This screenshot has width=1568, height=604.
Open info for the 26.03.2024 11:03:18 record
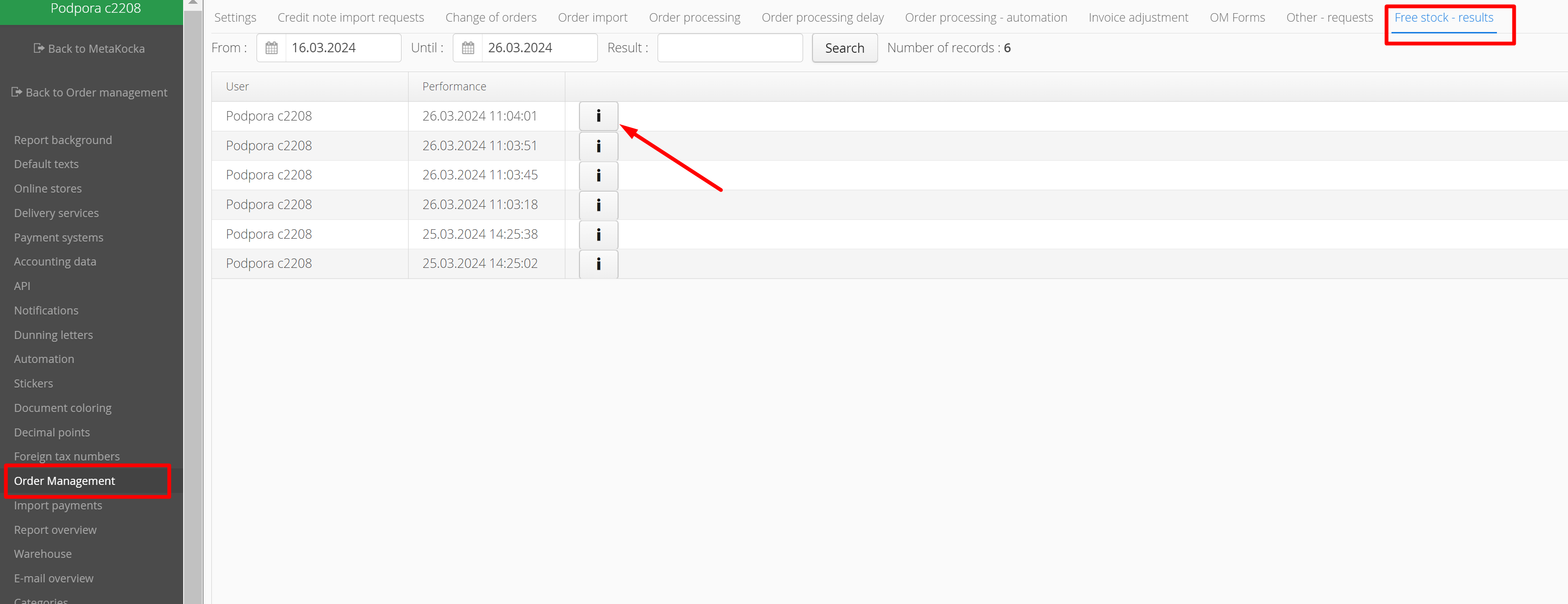click(x=598, y=205)
